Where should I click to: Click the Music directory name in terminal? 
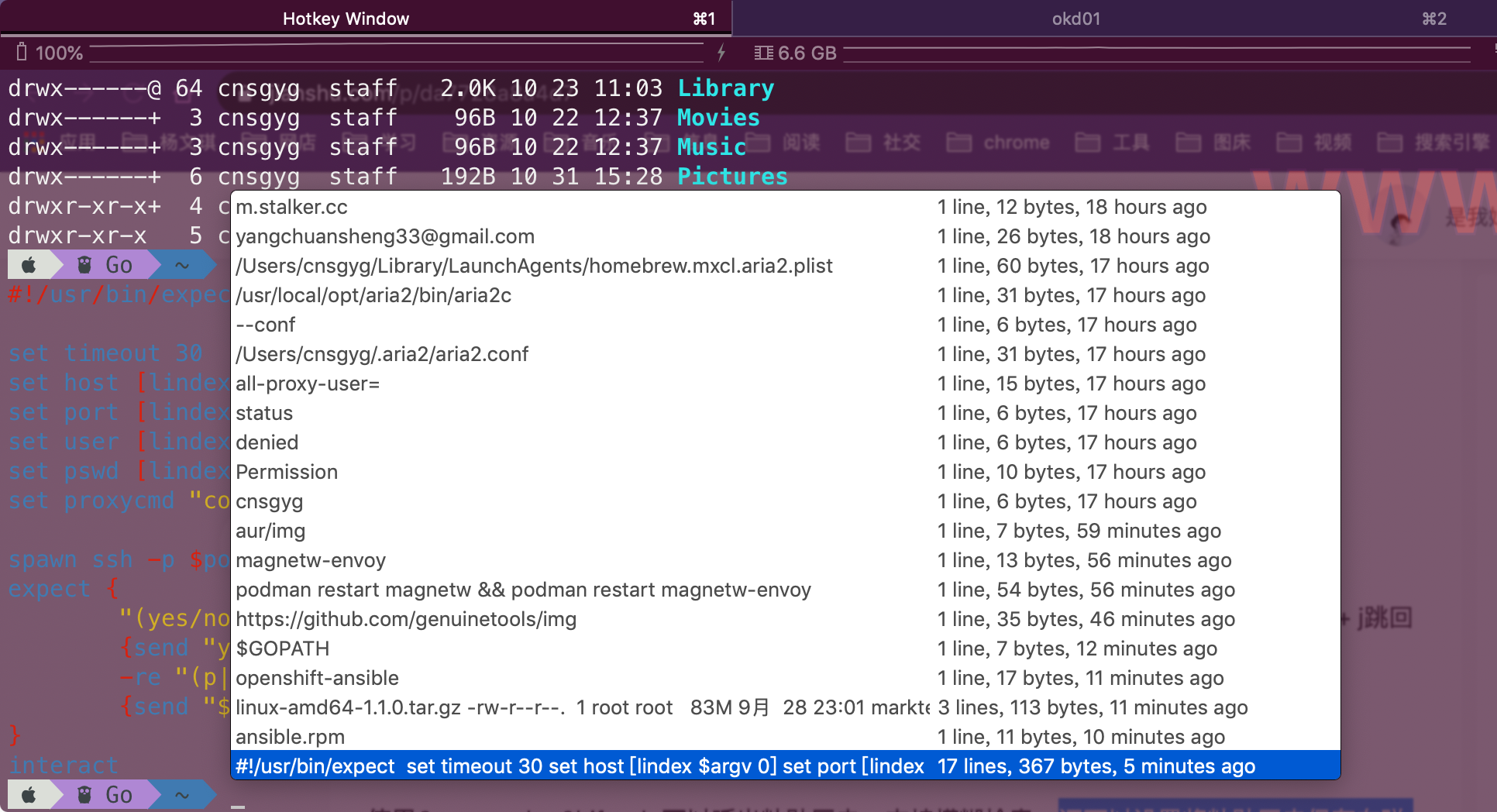(x=711, y=147)
